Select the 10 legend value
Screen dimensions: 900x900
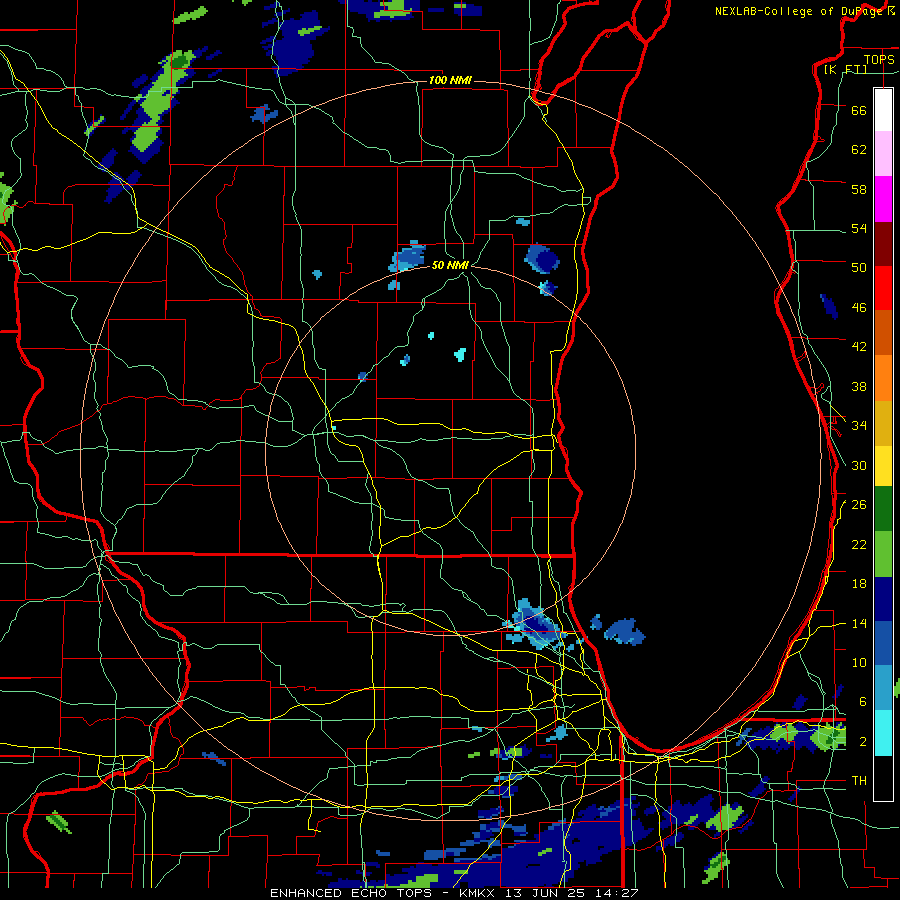(859, 662)
